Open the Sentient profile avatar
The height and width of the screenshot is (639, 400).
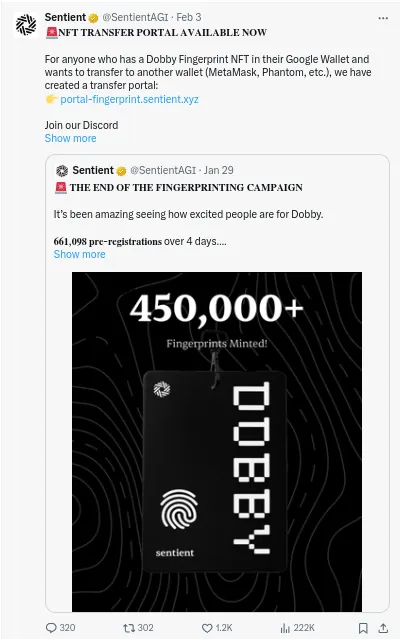coord(26,25)
